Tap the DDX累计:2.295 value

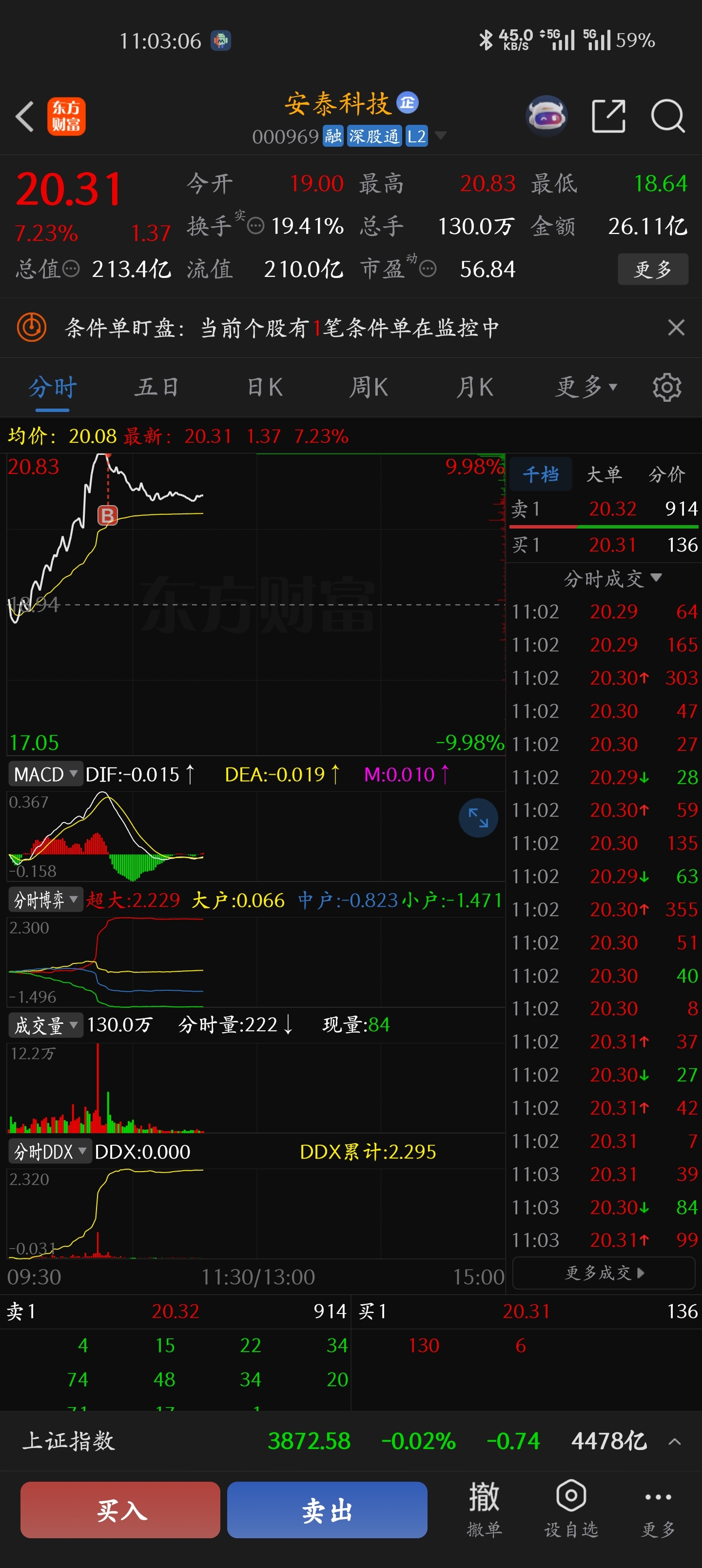[368, 1152]
